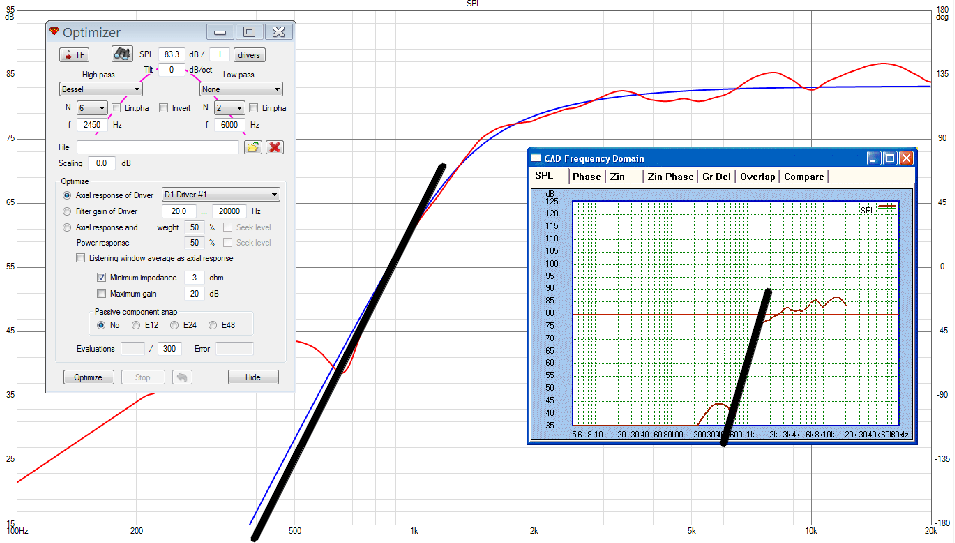
Task: Click the TF button in Optimizer
Action: coord(74,55)
